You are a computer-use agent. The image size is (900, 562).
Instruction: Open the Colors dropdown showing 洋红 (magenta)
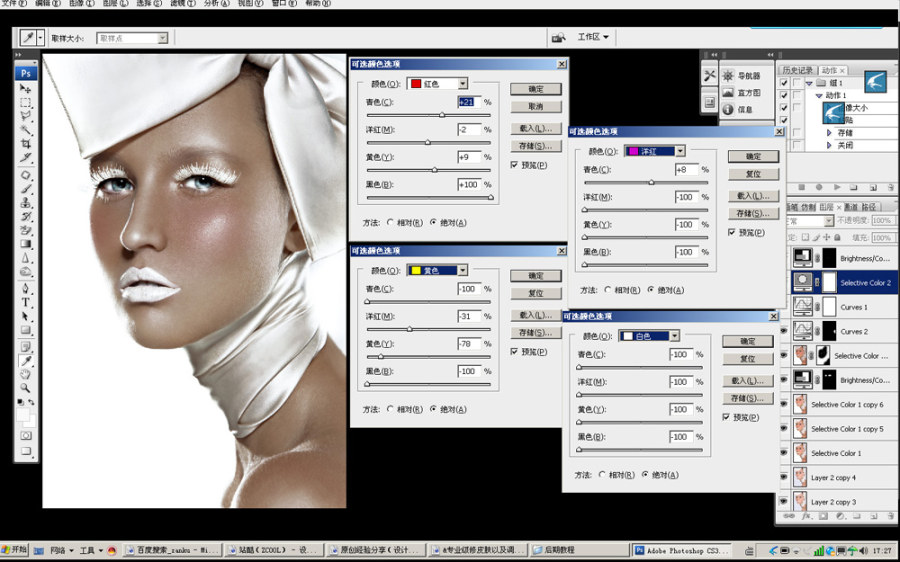(x=654, y=152)
